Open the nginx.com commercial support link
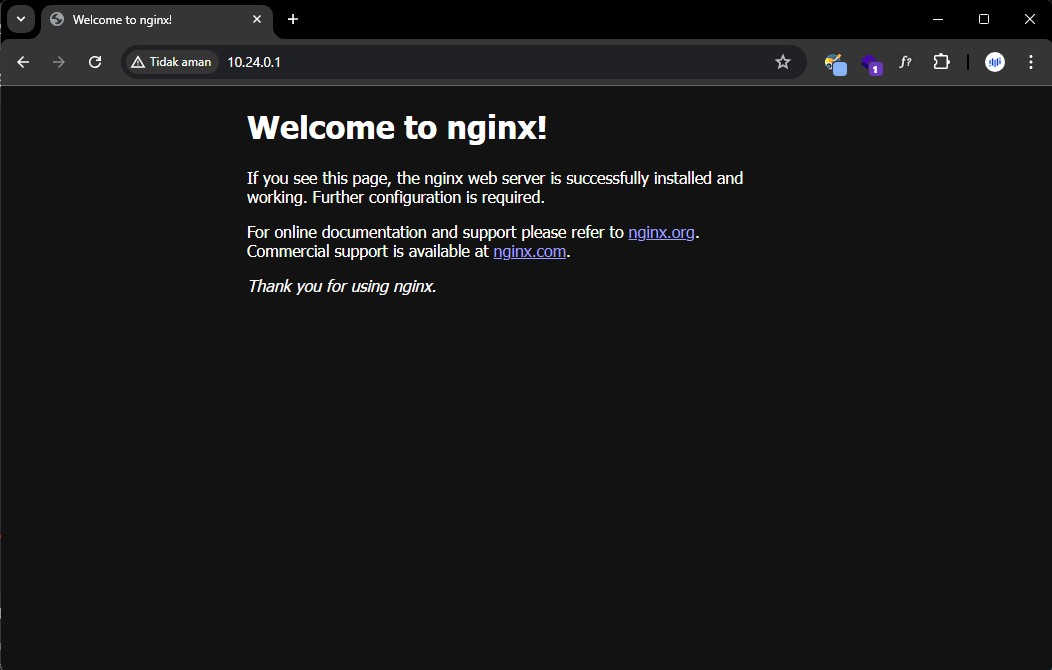Viewport: 1052px width, 670px height. (x=529, y=251)
